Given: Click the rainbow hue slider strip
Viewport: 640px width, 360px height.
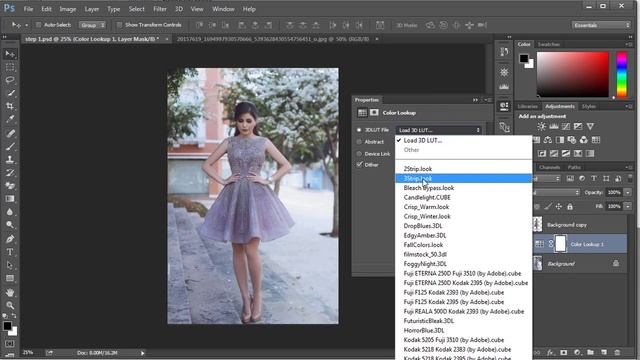Looking at the screenshot, I should [621, 74].
